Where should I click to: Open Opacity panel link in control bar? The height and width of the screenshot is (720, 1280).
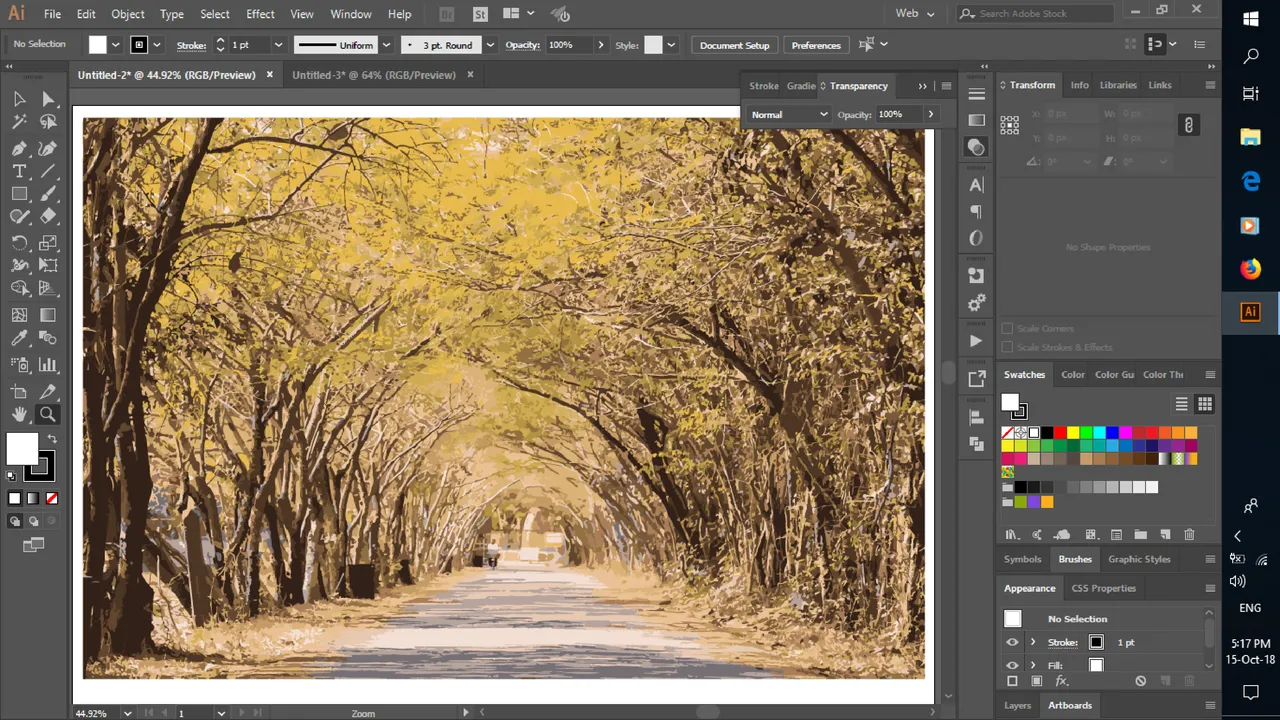[523, 45]
